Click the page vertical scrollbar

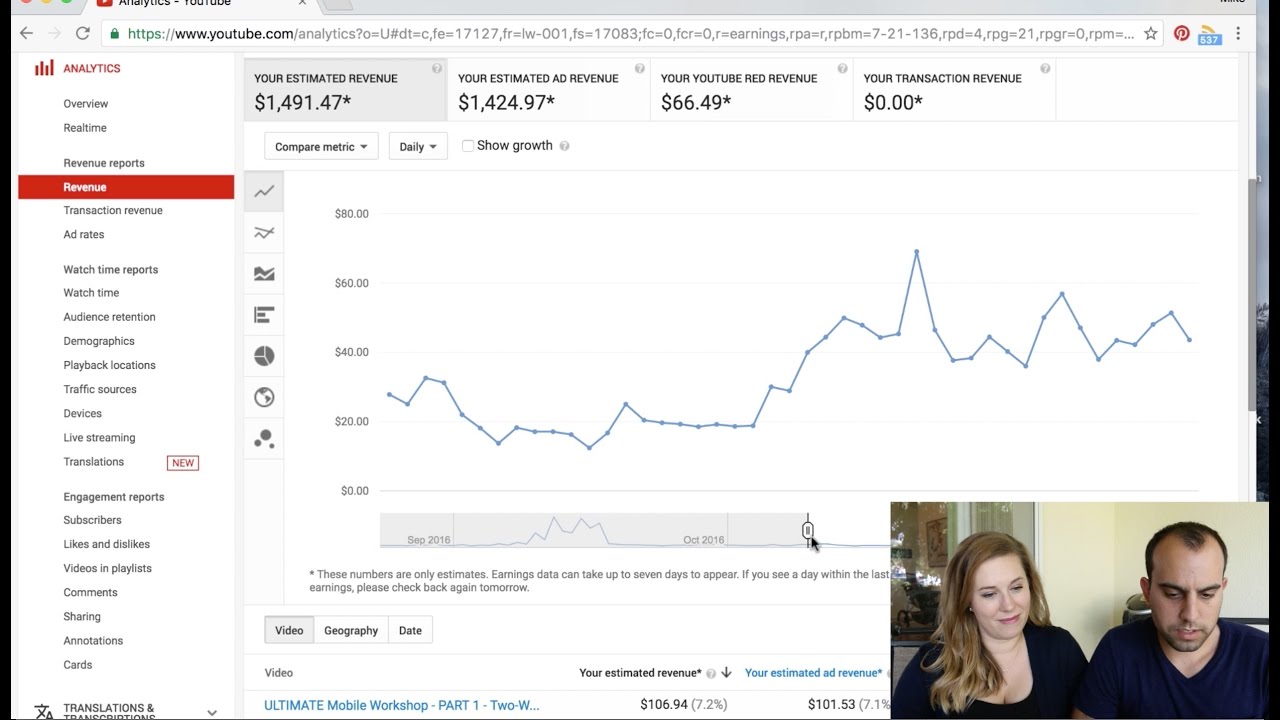point(1254,293)
